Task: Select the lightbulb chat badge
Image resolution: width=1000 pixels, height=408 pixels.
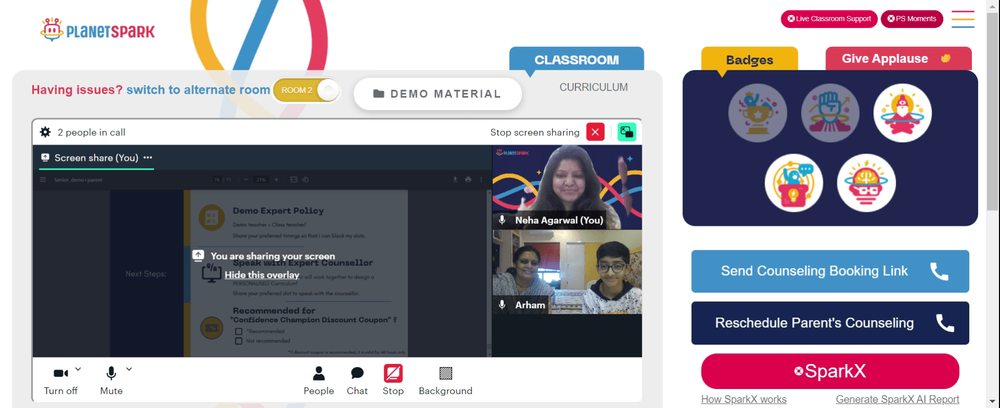Action: [794, 183]
